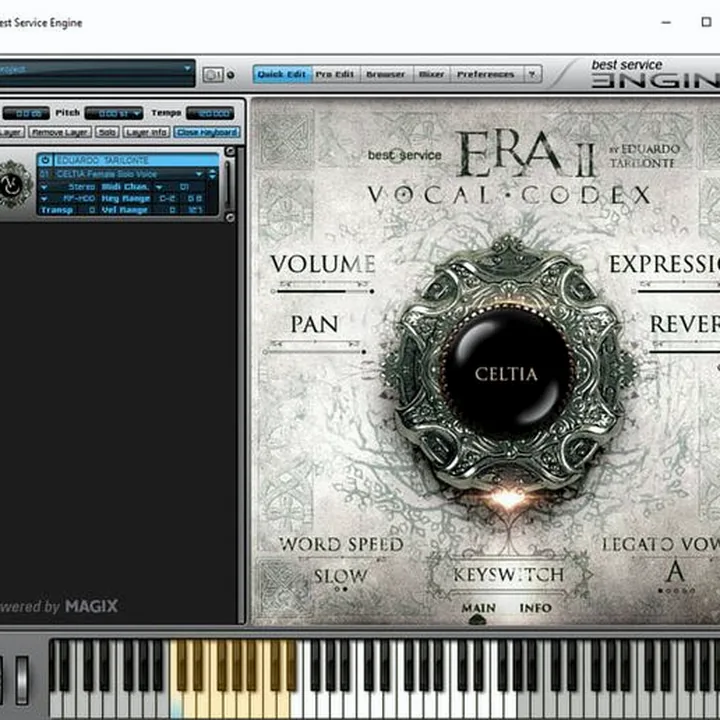720x720 pixels.
Task: Click the Remove Layer button
Action: (60, 133)
